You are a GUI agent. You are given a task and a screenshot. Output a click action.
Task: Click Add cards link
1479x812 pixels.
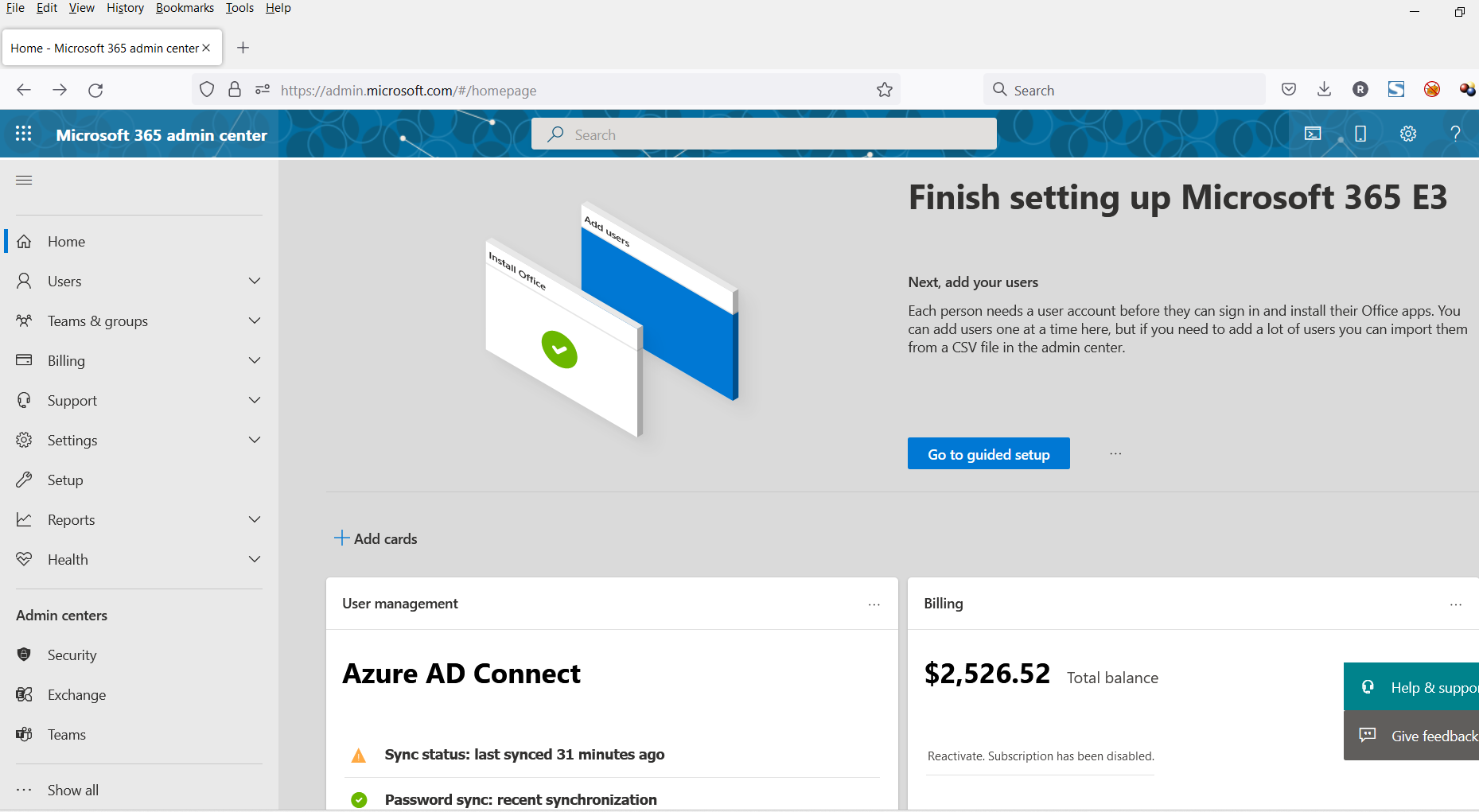coord(376,538)
